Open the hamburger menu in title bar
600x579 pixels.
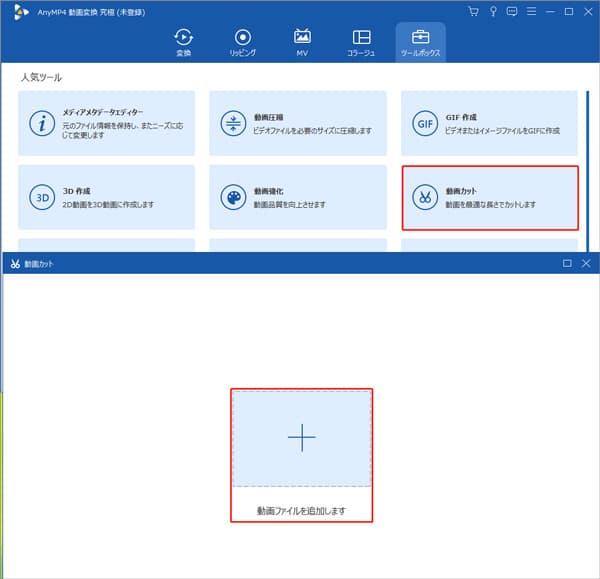(x=530, y=11)
